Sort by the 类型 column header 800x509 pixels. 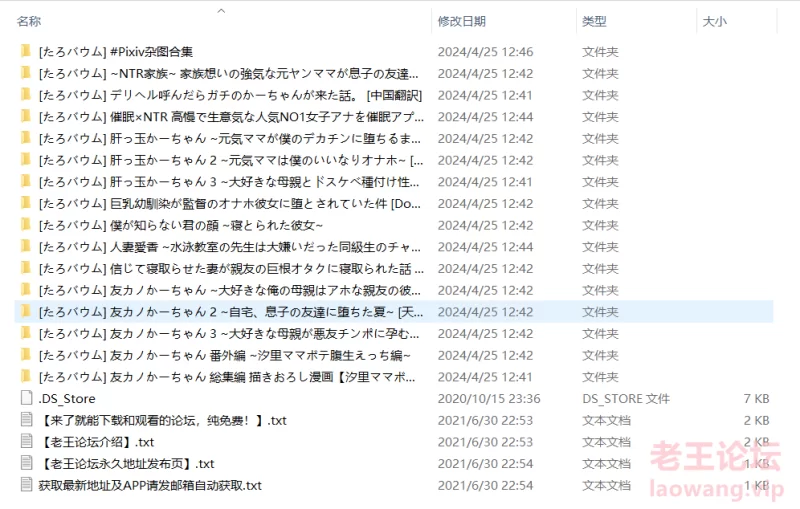[x=594, y=21]
